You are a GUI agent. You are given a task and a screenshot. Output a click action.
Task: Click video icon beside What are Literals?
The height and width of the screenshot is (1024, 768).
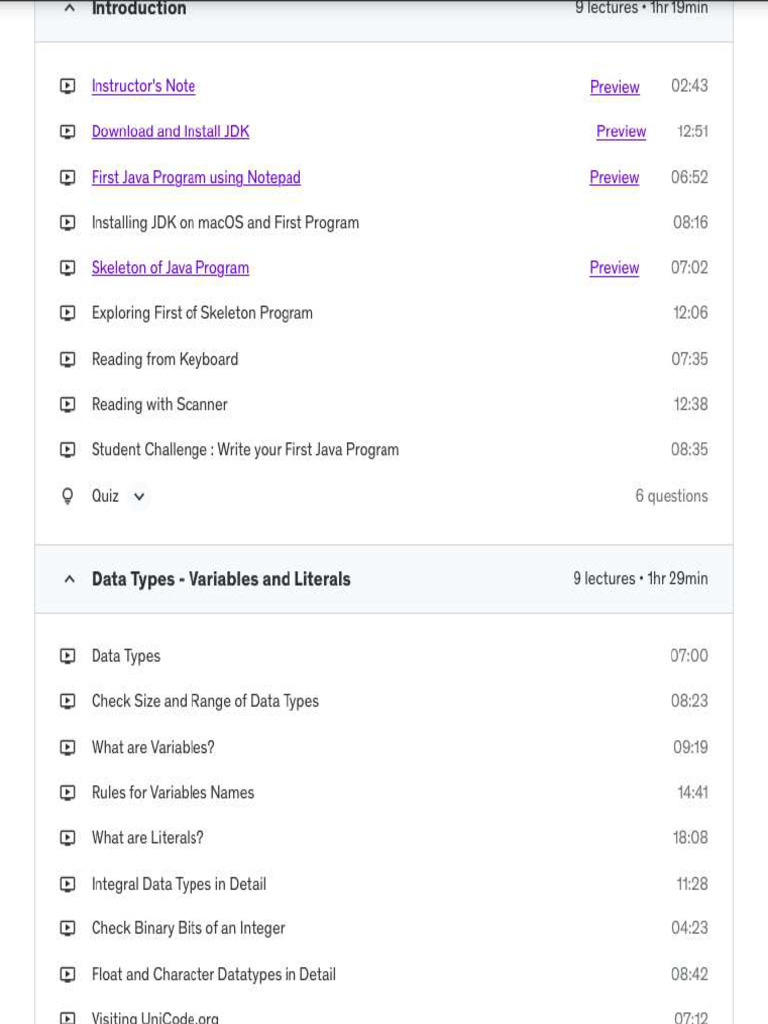[x=67, y=838]
